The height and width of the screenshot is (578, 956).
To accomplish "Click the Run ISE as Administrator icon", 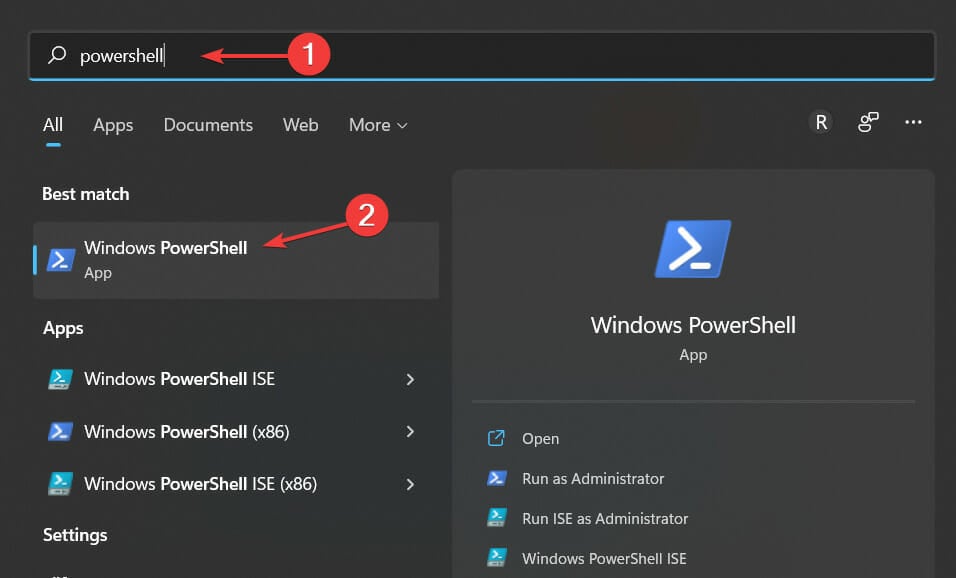I will [x=496, y=518].
